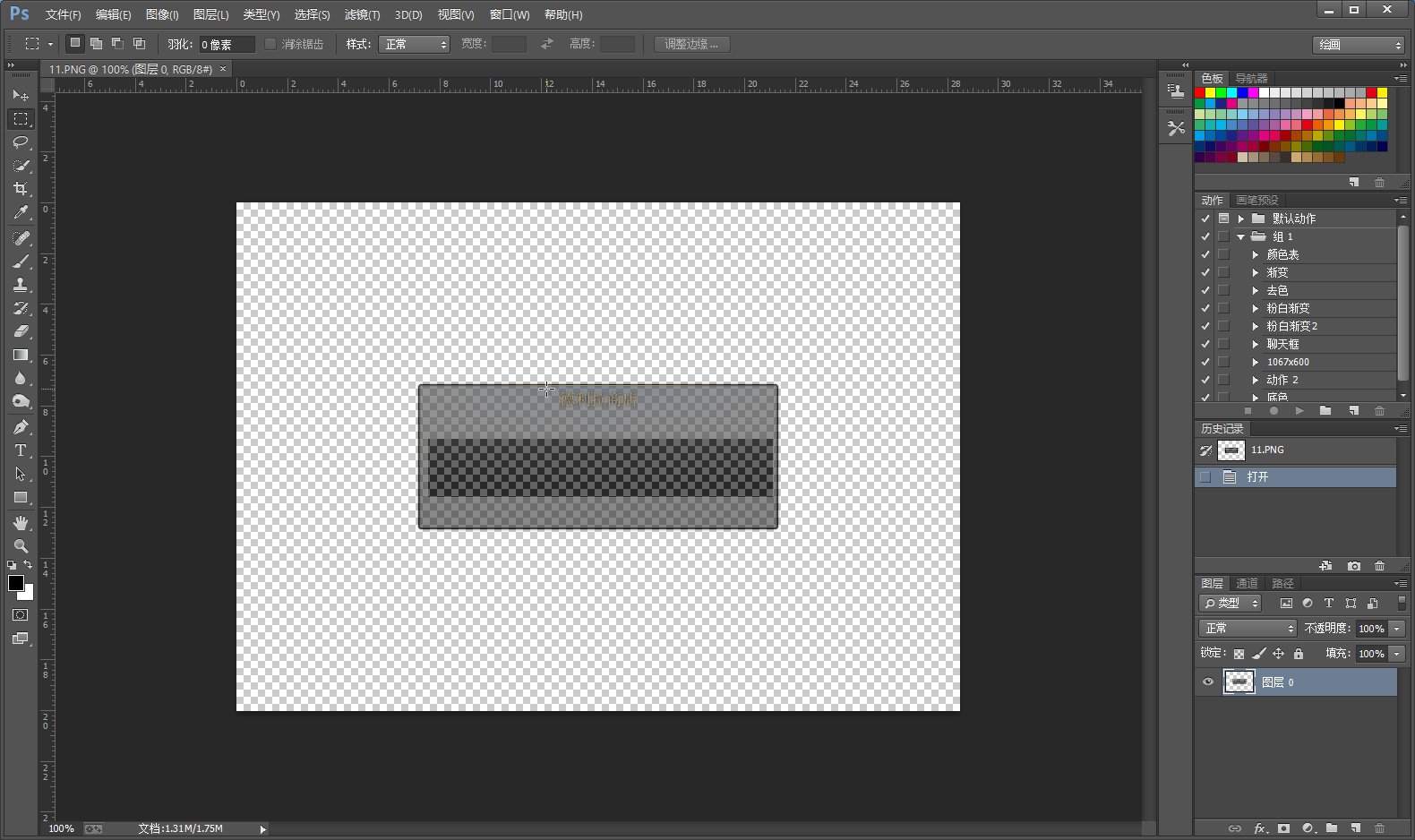This screenshot has width=1415, height=840.
Task: Switch to the 画笔预设 tab
Action: (1257, 200)
